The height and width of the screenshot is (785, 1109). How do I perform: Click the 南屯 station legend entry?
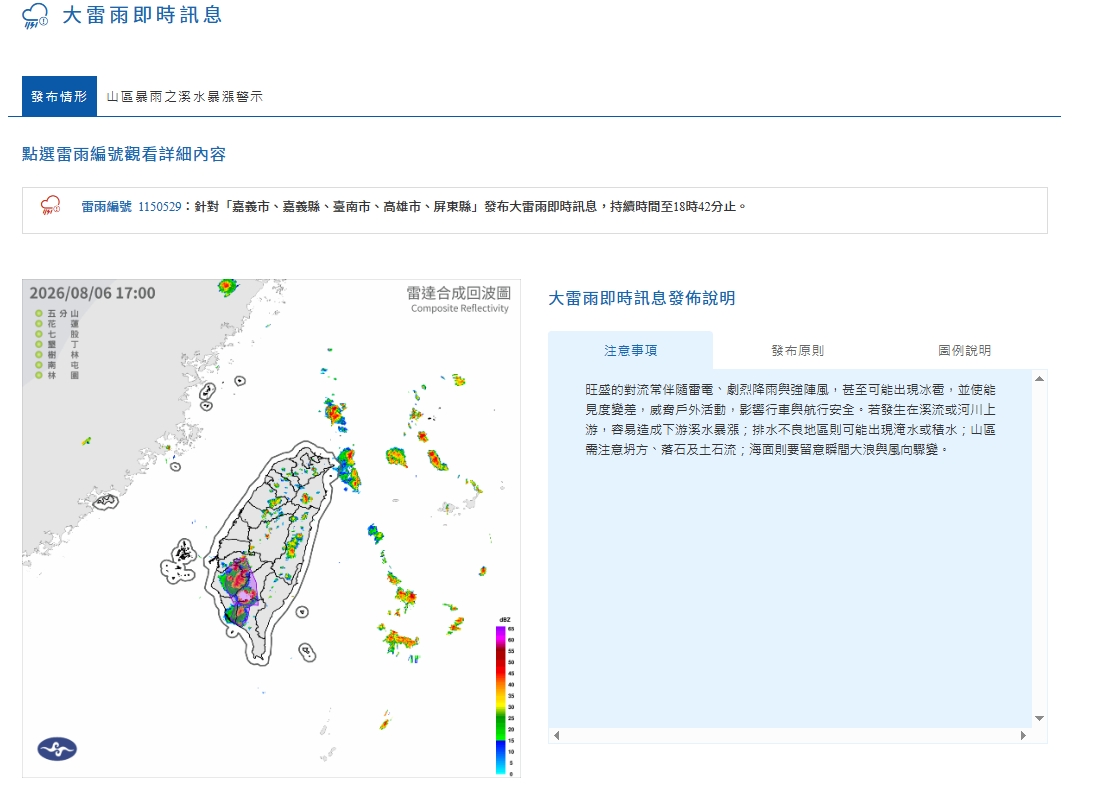click(x=58, y=365)
